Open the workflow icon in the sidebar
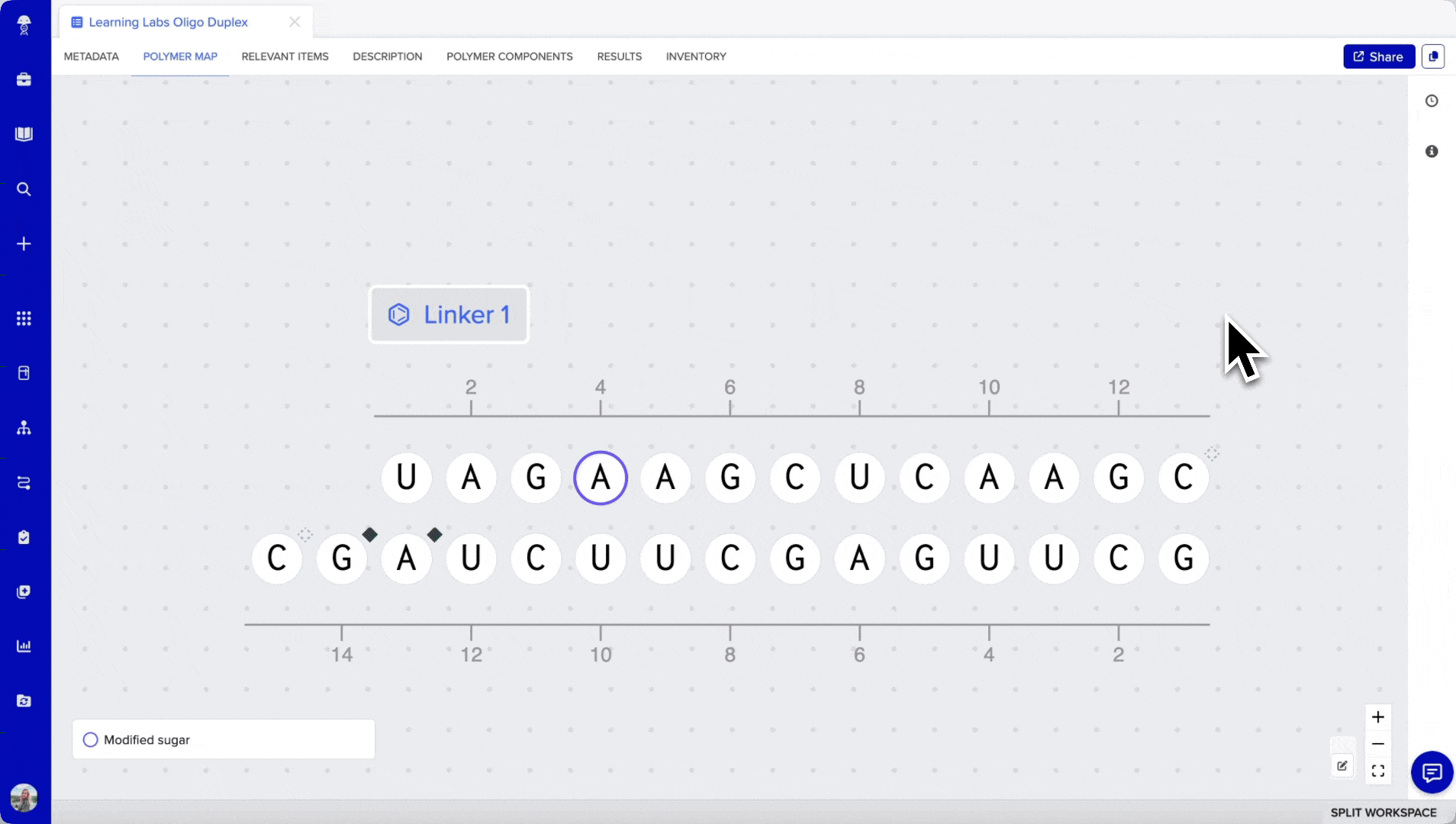 [x=24, y=483]
